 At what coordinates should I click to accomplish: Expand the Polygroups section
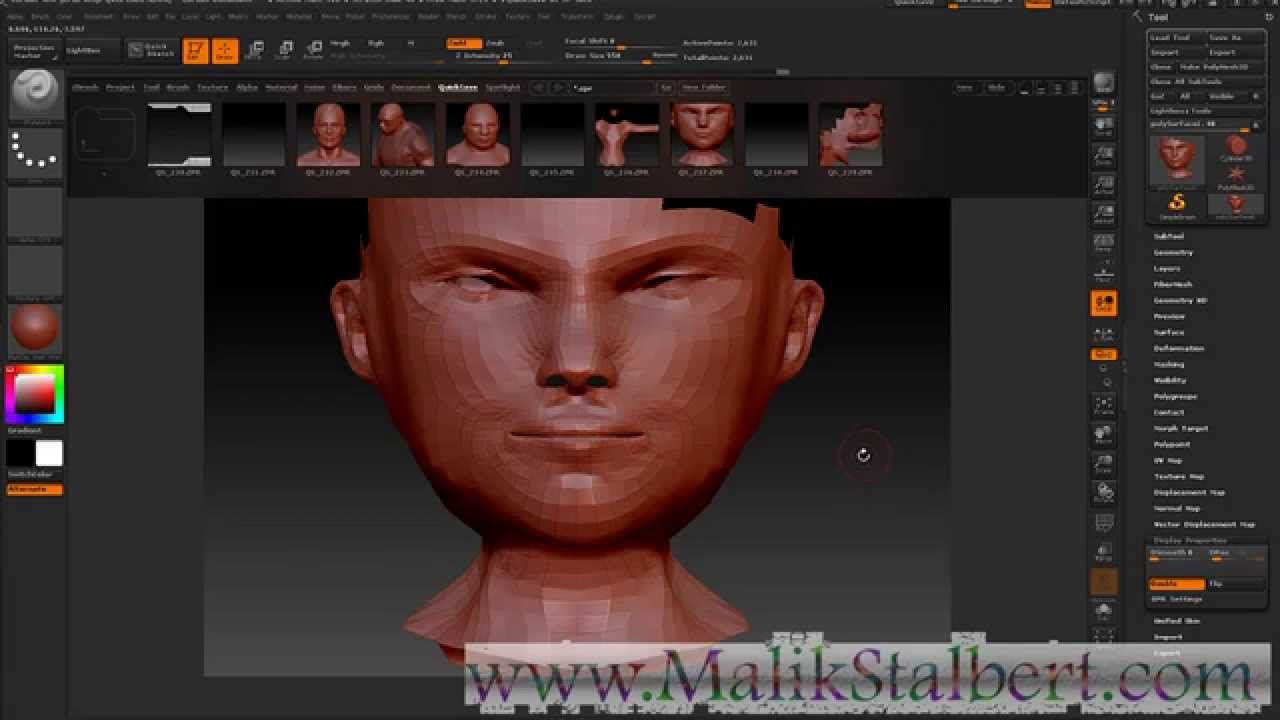1176,397
